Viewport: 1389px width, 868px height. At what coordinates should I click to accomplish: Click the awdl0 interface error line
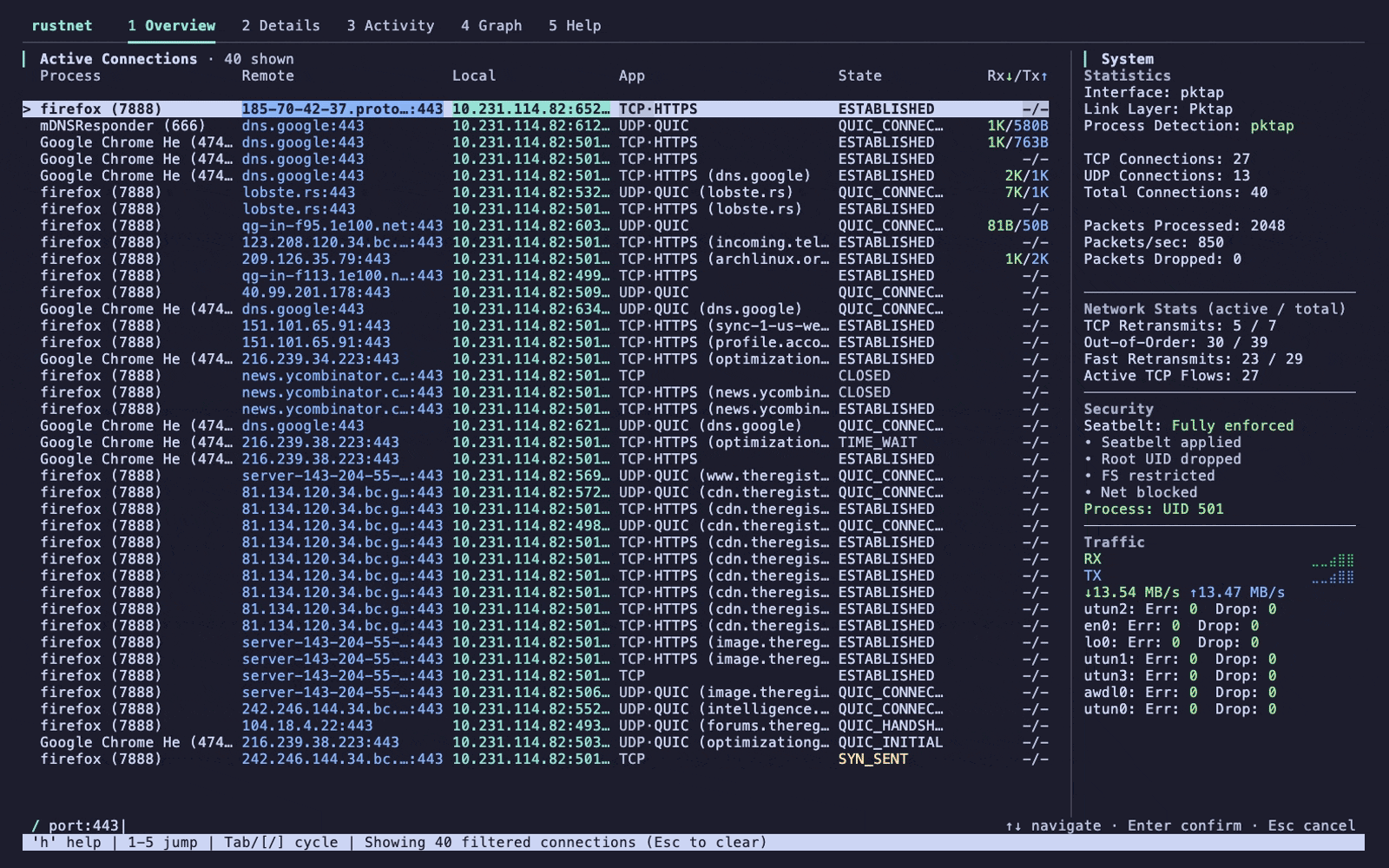(1180, 693)
